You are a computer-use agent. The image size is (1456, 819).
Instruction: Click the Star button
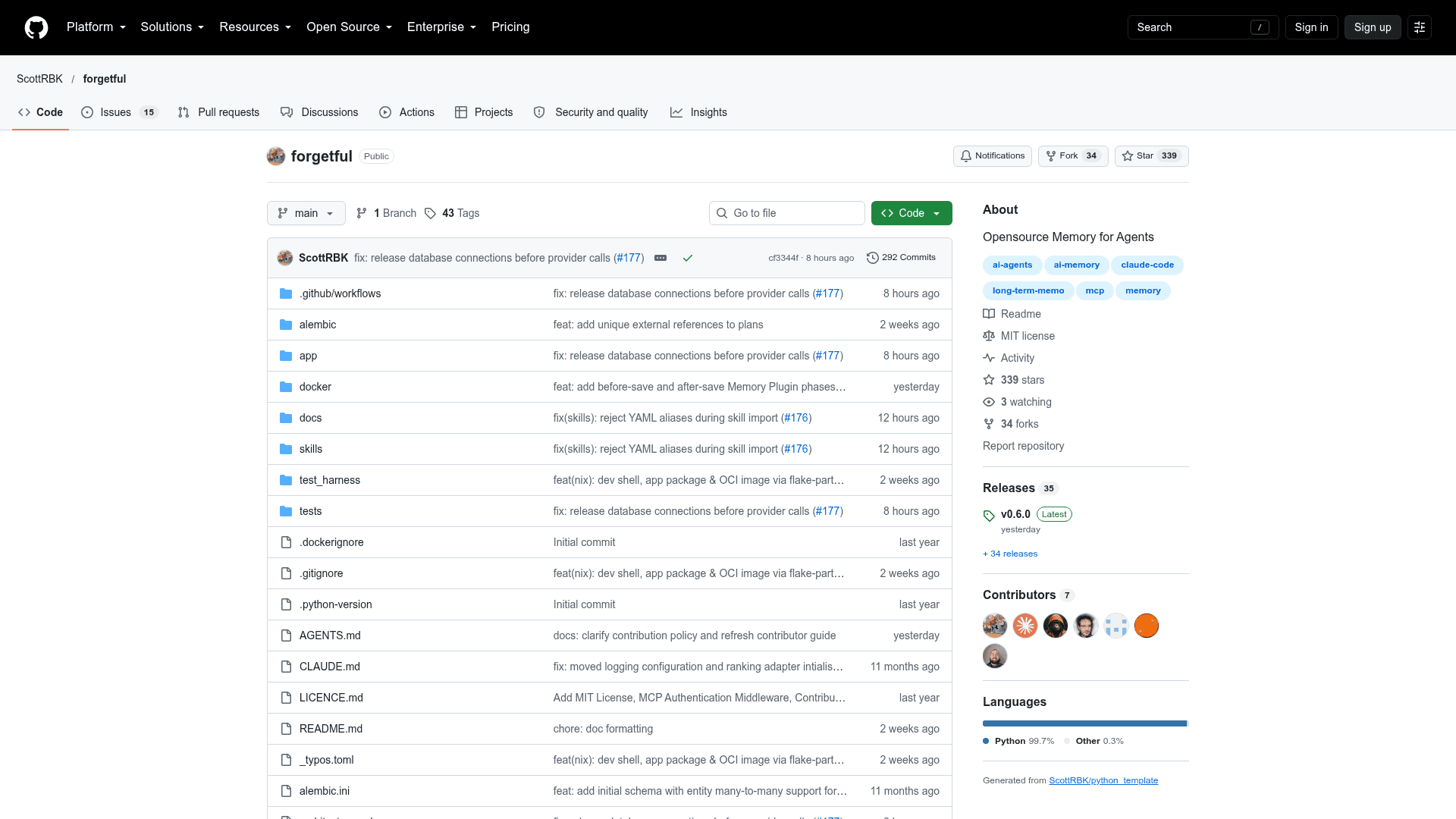pos(1151,156)
